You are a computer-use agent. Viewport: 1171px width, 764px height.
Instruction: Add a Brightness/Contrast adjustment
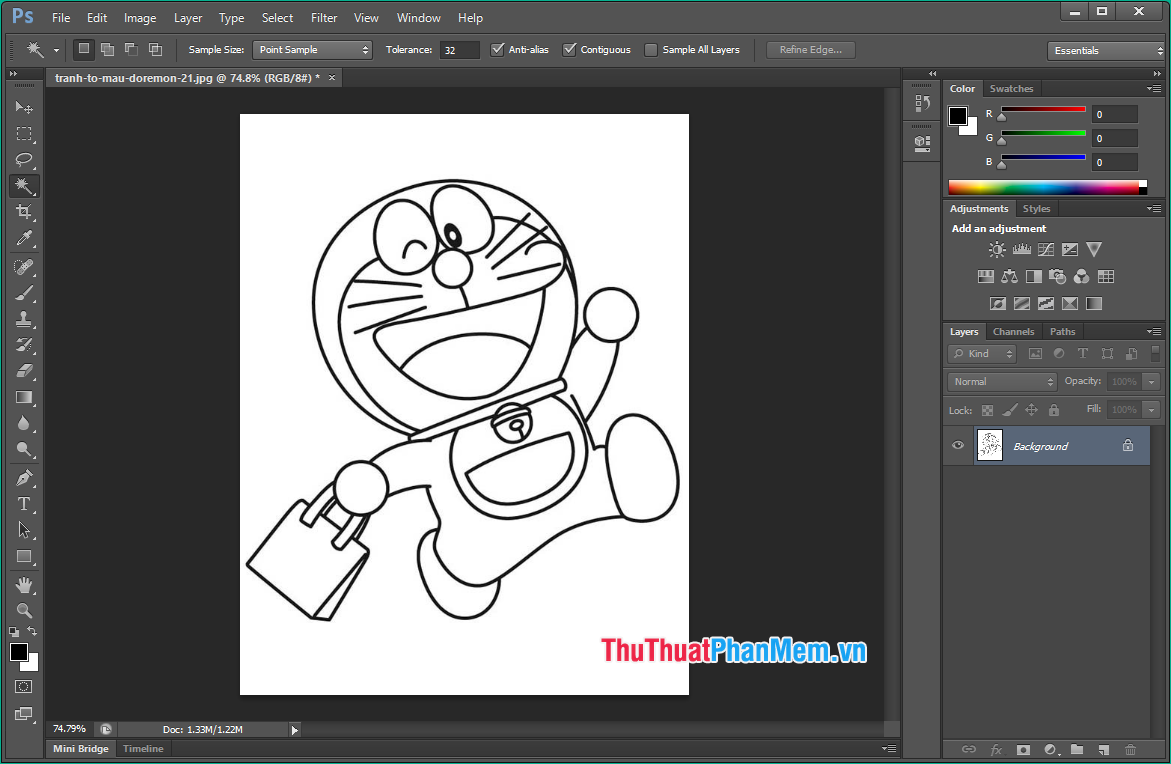tap(997, 249)
